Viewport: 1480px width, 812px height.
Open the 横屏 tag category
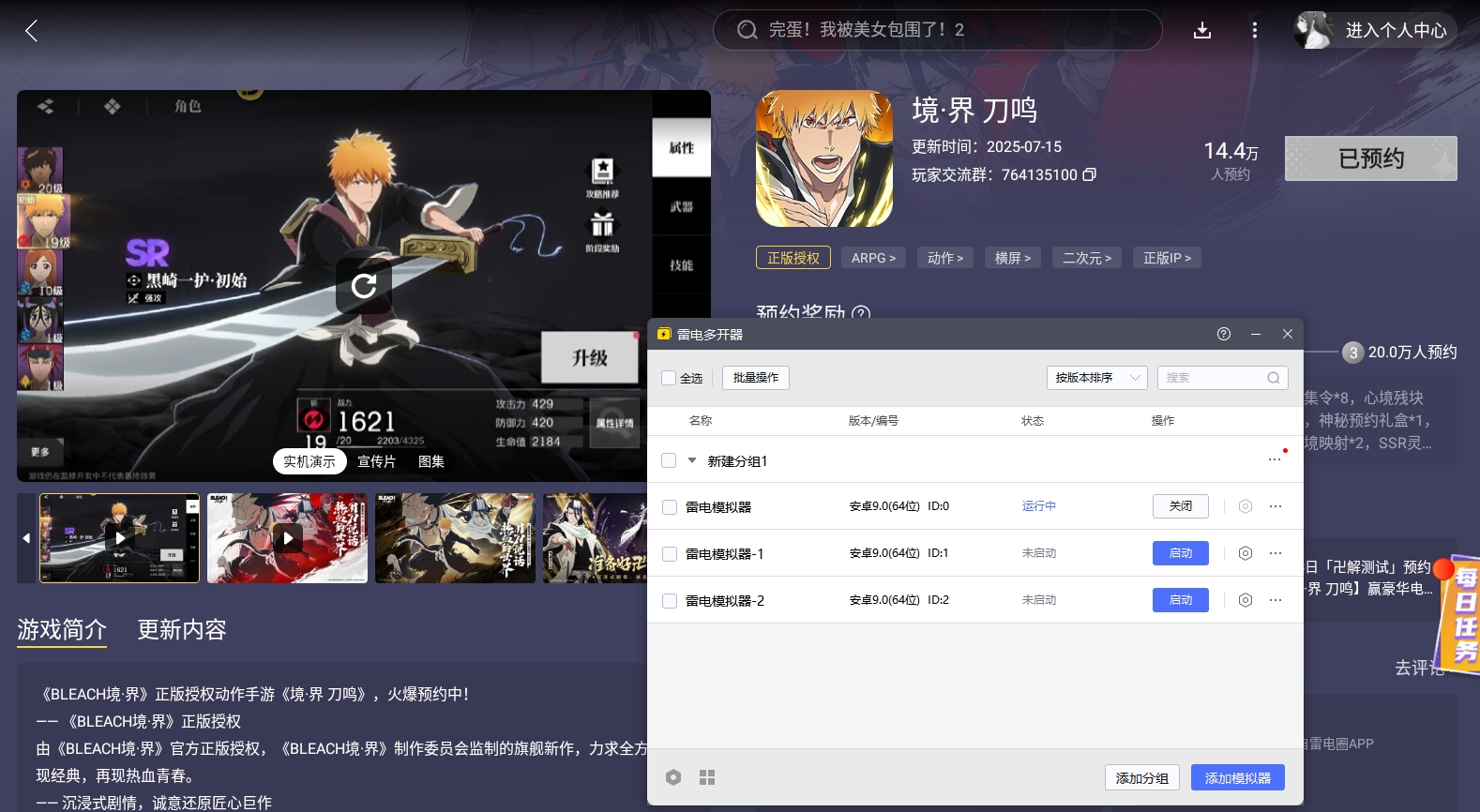tap(1013, 258)
